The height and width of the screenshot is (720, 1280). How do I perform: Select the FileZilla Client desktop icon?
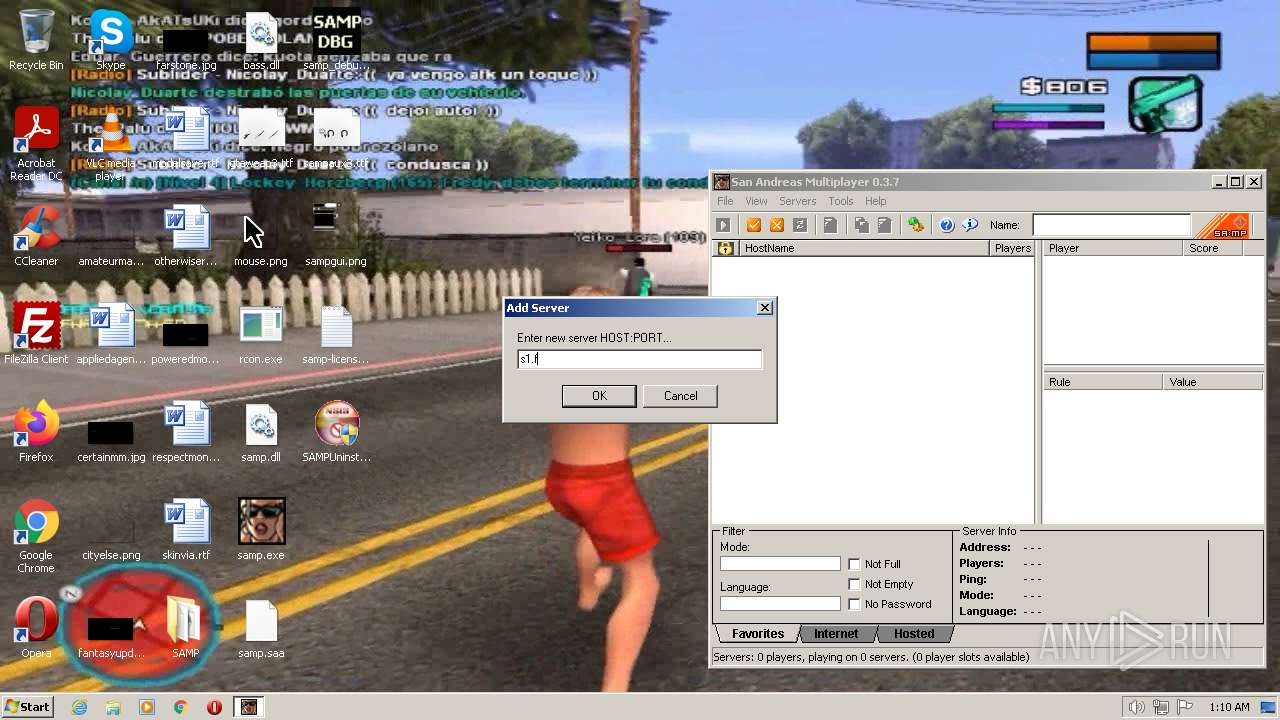click(x=36, y=335)
